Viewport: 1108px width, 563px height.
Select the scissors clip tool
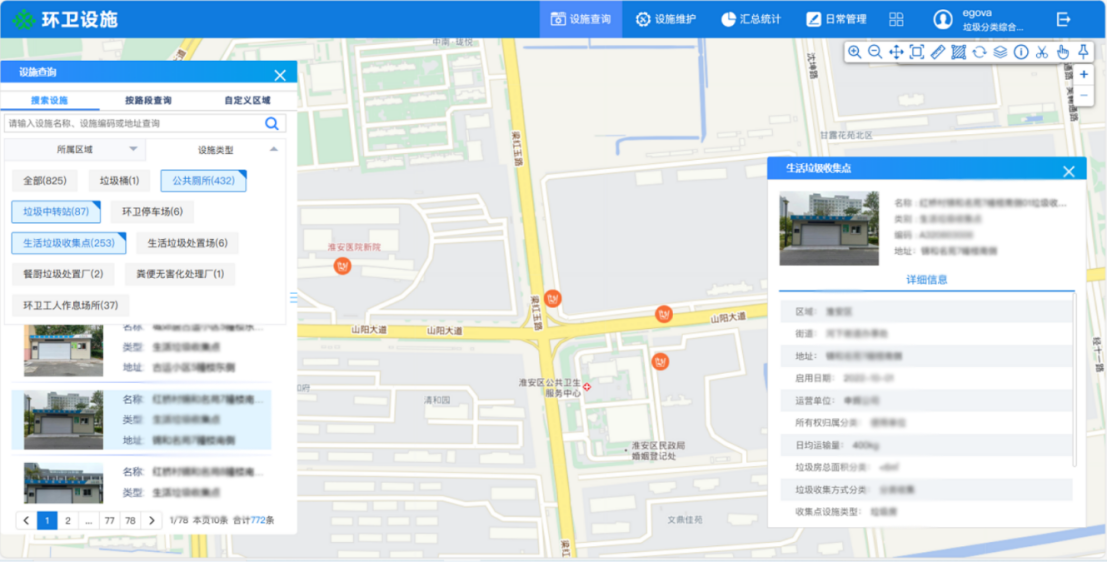tap(1041, 52)
